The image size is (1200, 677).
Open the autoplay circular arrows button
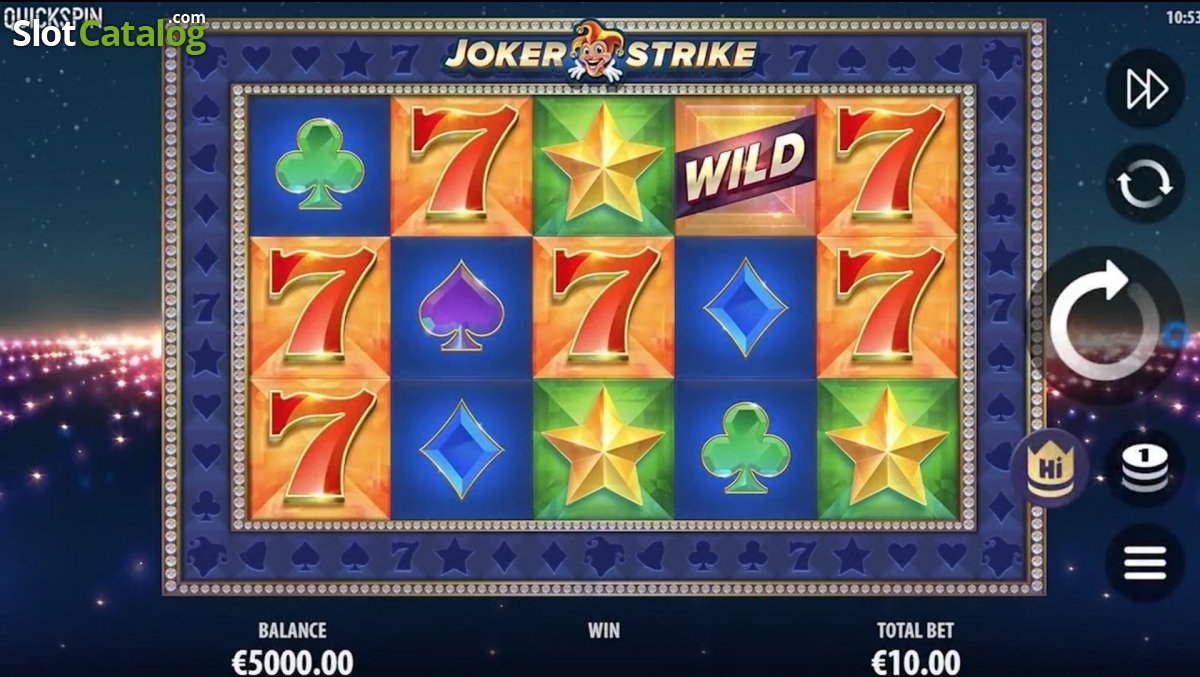[x=1145, y=184]
